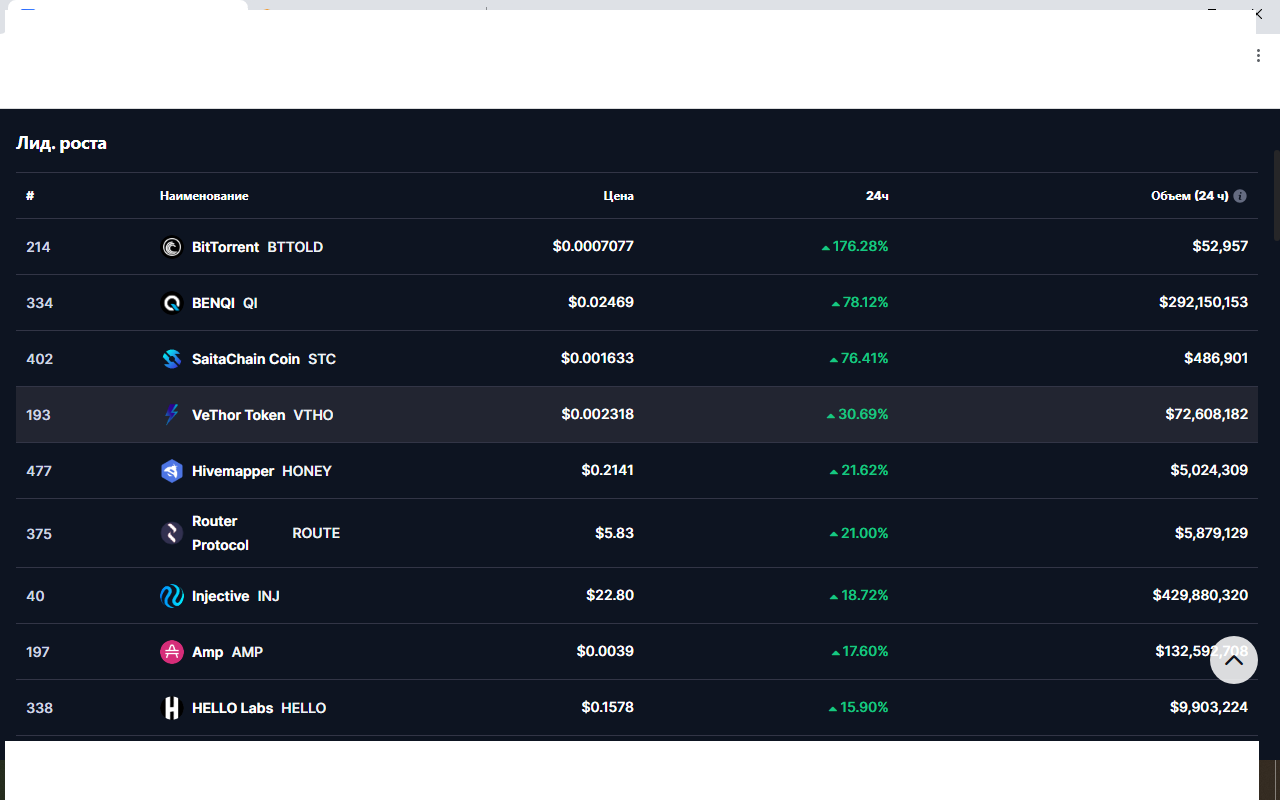Click the SaitaChain Coin logo icon

click(172, 359)
